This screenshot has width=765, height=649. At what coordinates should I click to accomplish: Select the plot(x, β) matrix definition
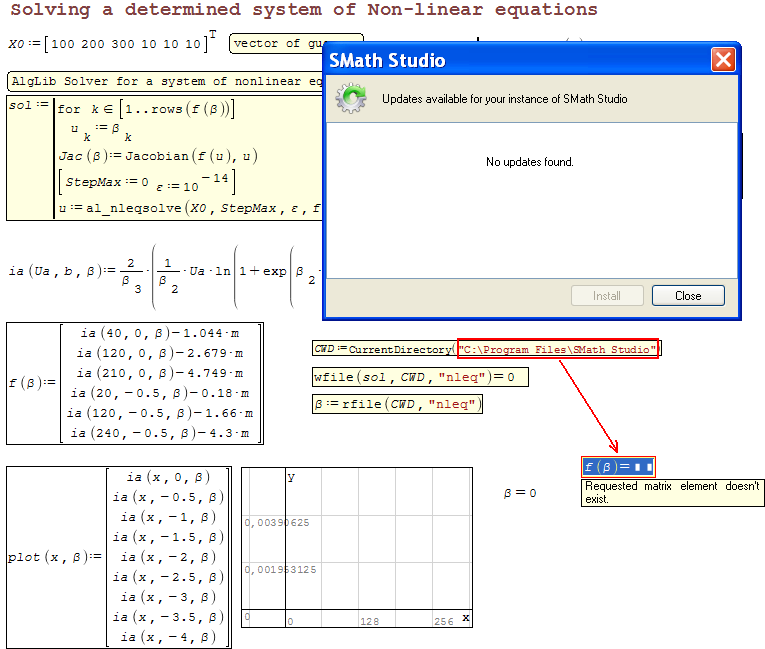click(x=118, y=557)
